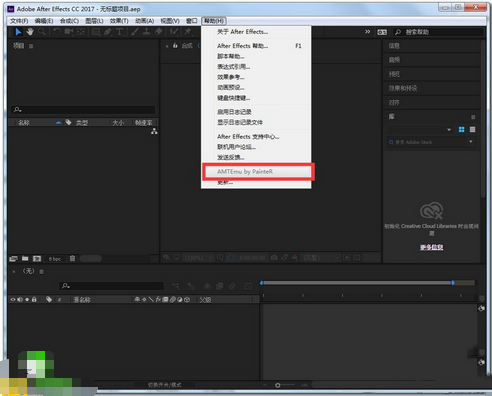Select the Hand tool
The height and width of the screenshot is (396, 492).
coord(30,32)
